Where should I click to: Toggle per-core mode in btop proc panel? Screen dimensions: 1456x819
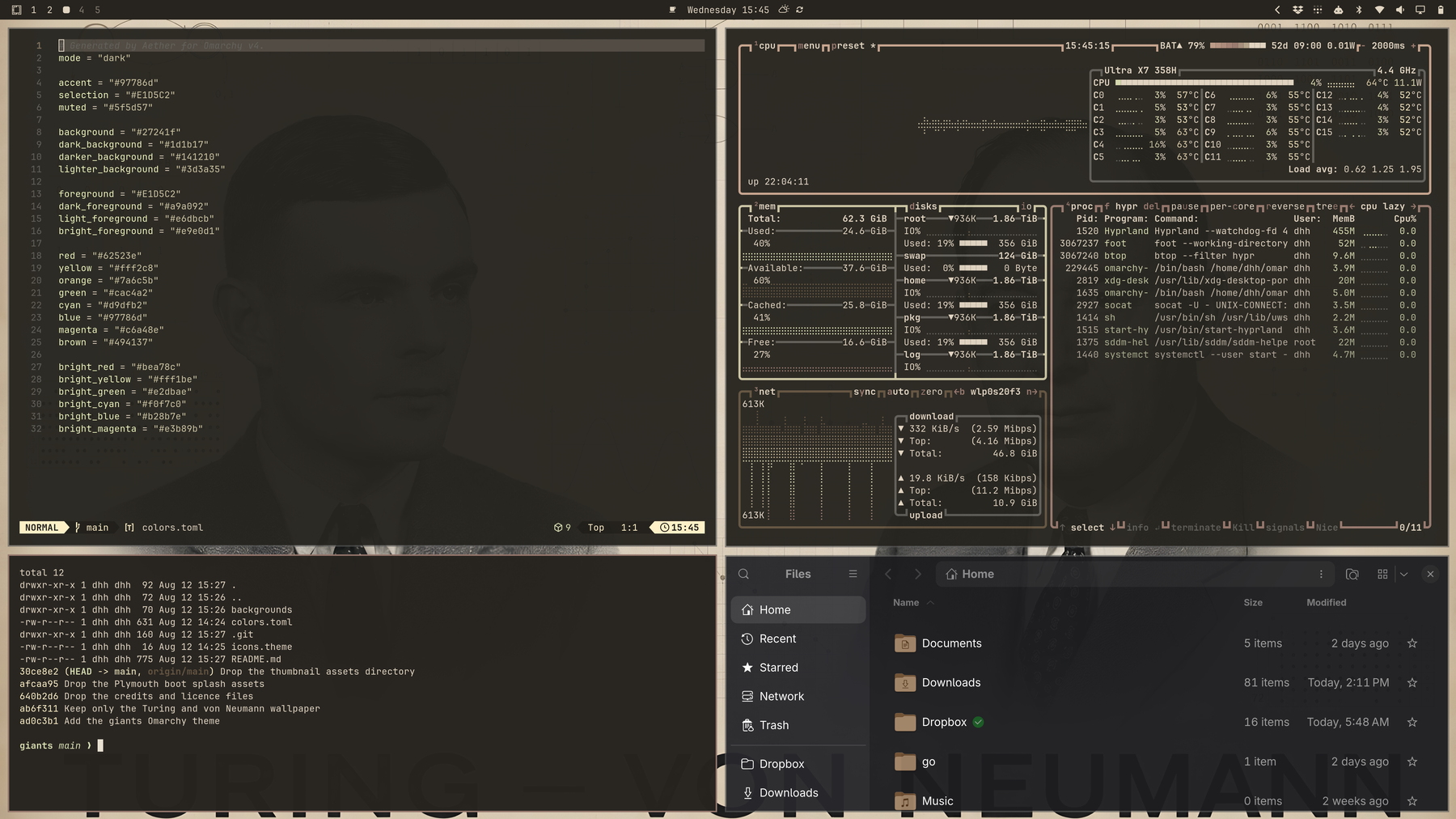coord(1232,206)
